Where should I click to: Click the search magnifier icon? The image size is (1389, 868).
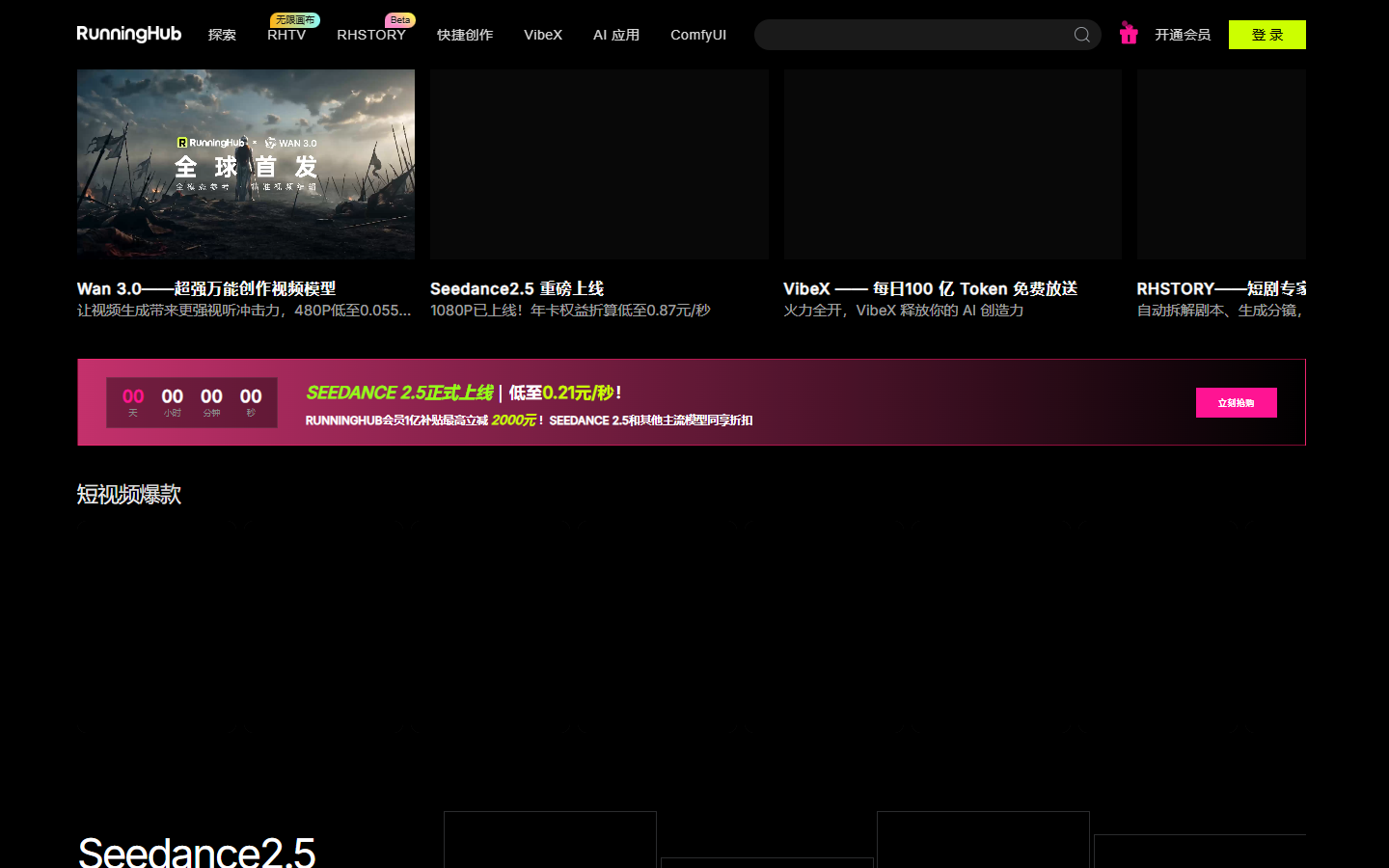tap(1082, 35)
